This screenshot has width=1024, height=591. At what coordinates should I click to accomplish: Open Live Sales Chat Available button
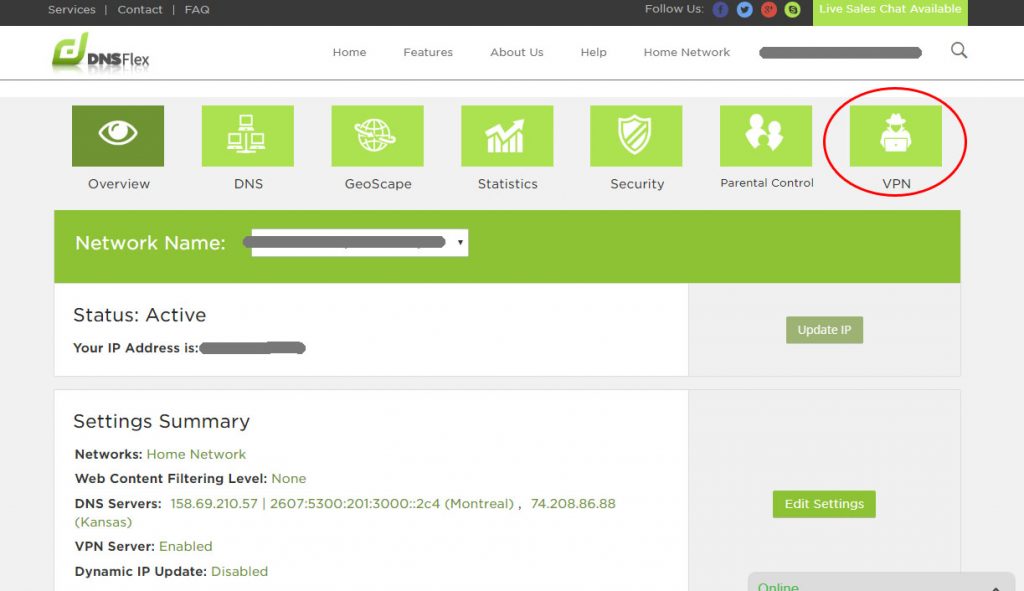click(x=890, y=11)
